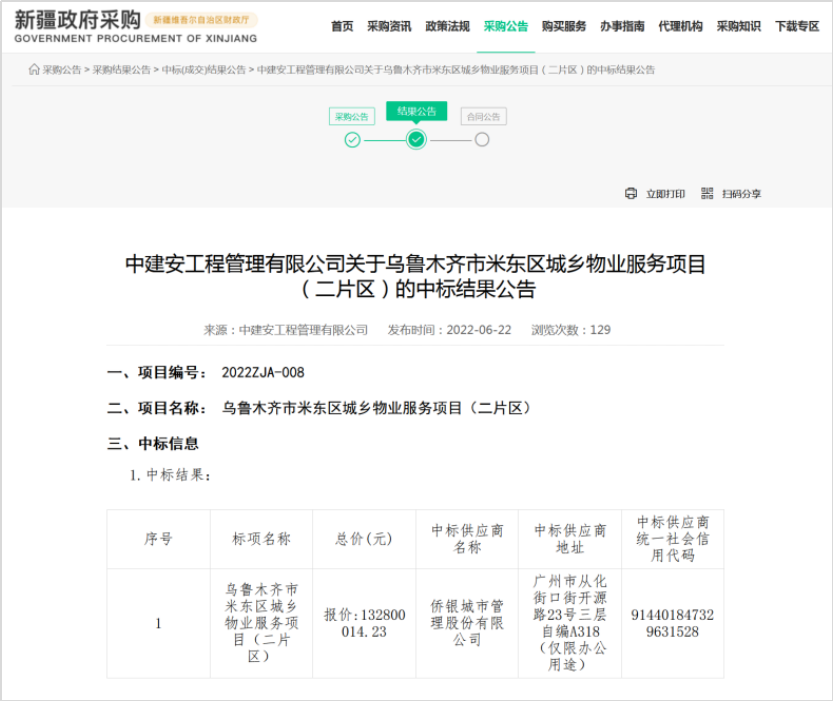Click the 采购公告 checkmark step circle
Screen dimensions: 833x701
click(x=352, y=140)
